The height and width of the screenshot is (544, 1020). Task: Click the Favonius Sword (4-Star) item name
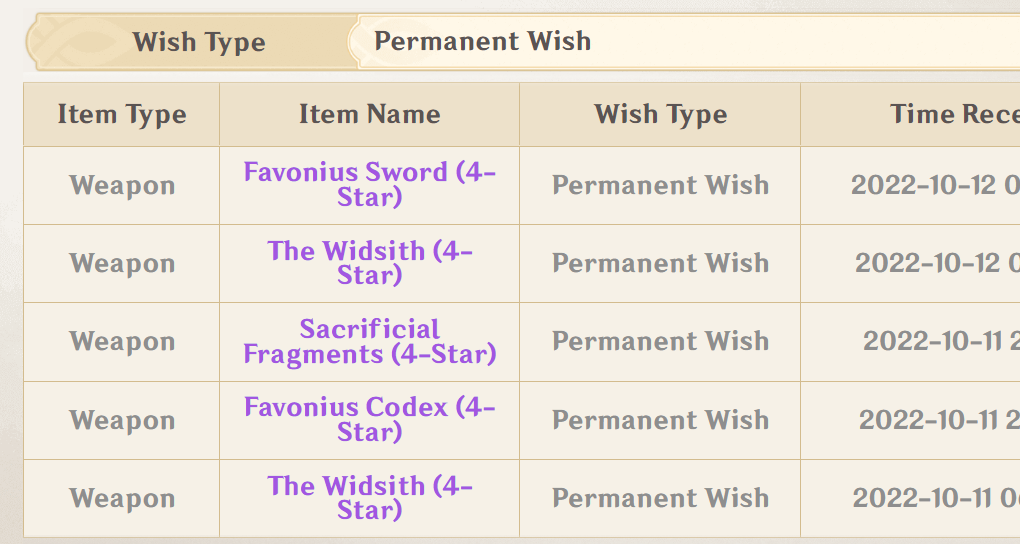369,185
